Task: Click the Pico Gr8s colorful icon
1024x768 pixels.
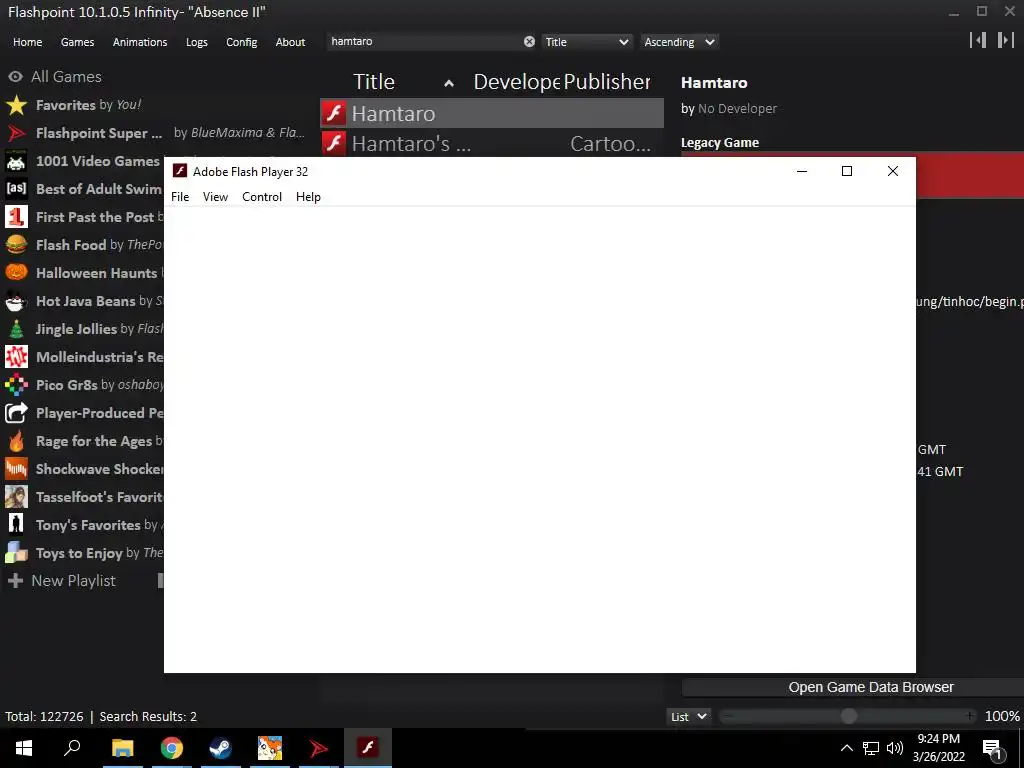Action: (x=16, y=385)
